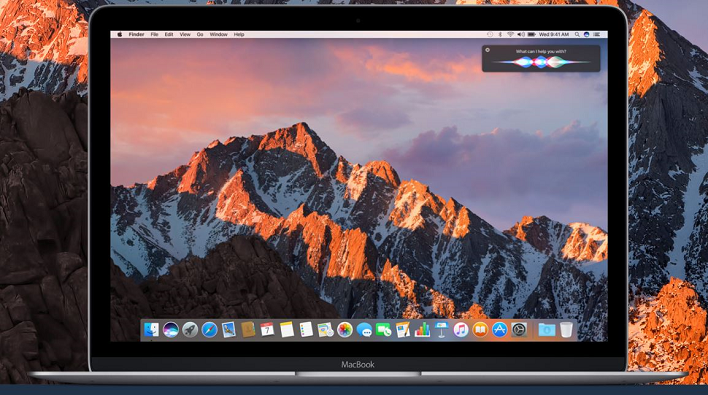Launch Siri from the Dock
The image size is (708, 395).
coord(171,330)
